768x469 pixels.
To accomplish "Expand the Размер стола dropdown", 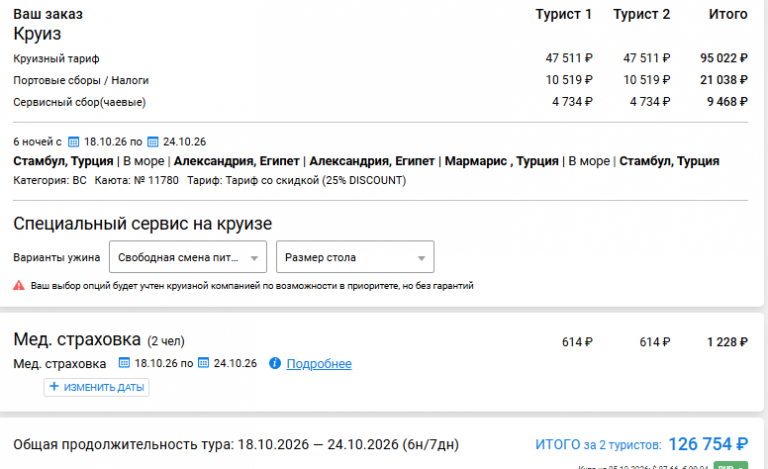I will click(x=355, y=257).
